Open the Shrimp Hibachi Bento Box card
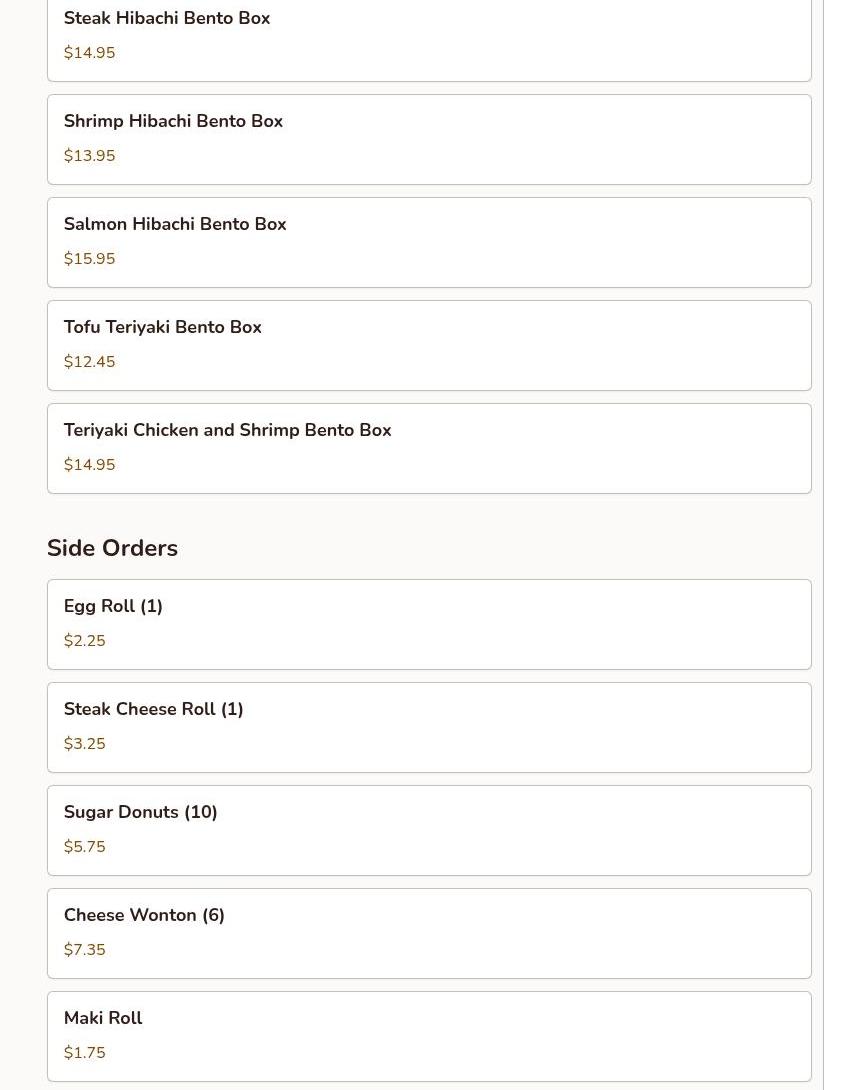The height and width of the screenshot is (1090, 844). point(429,140)
